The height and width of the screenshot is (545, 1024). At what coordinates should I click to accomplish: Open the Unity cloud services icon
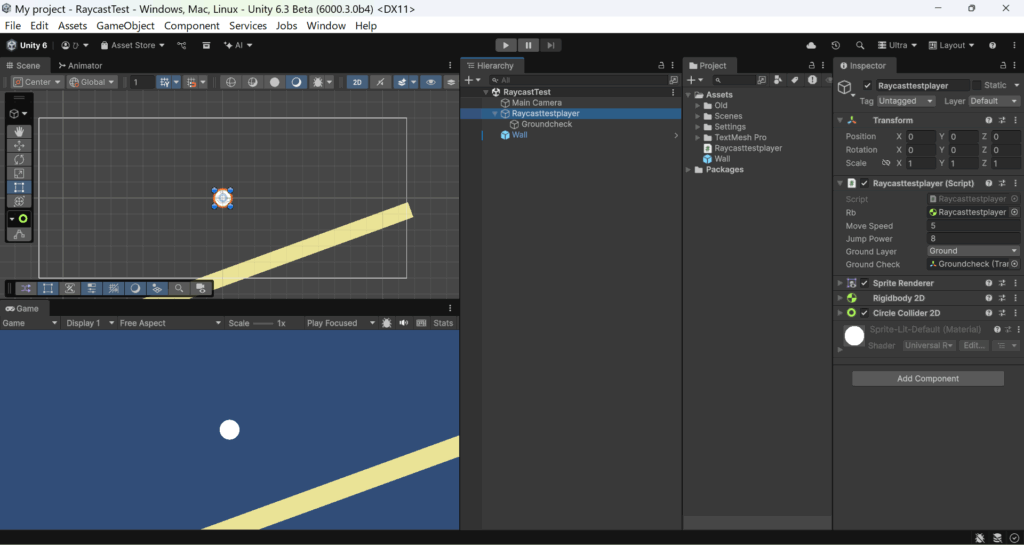tap(811, 45)
